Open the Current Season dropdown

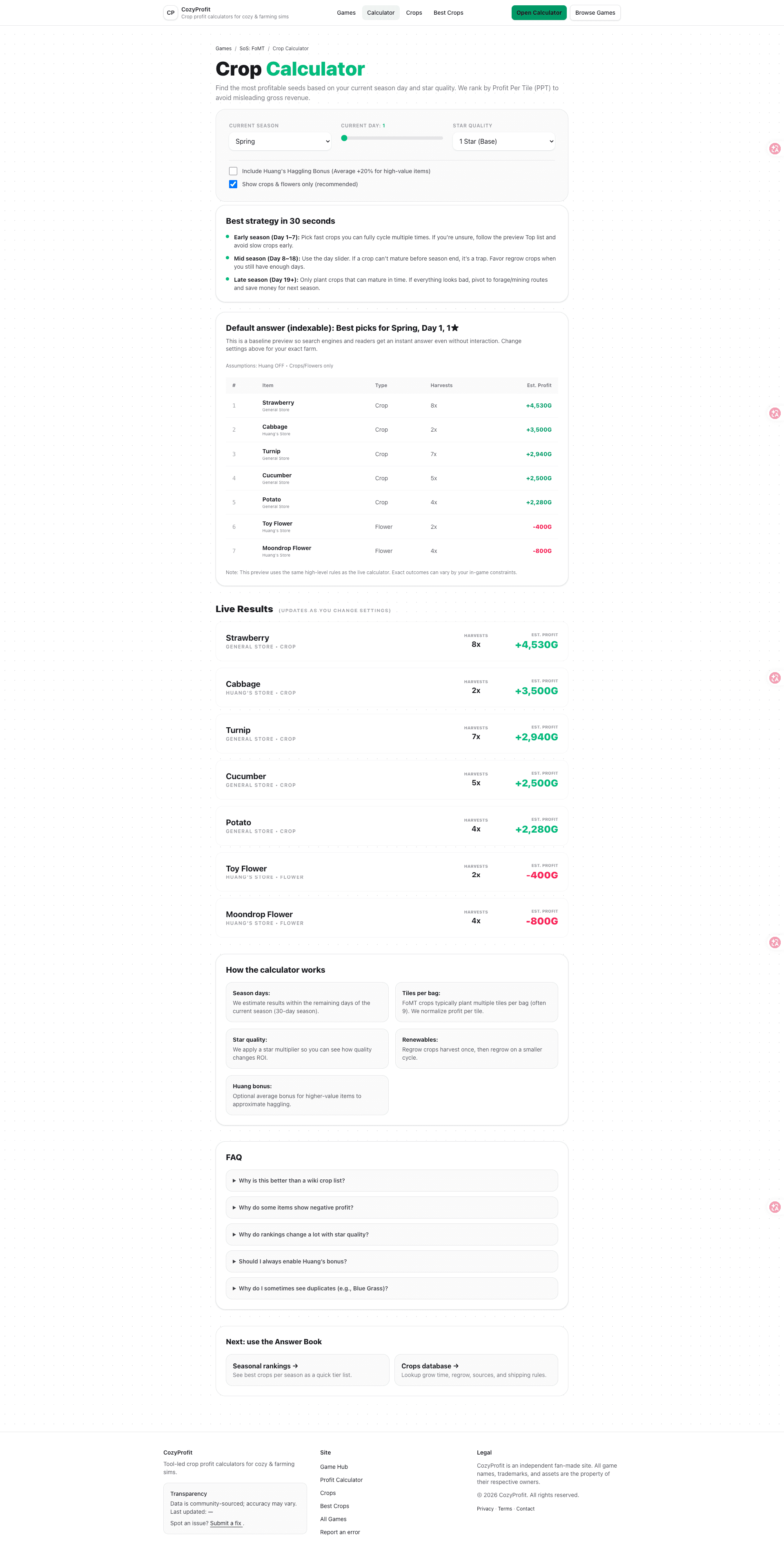pyautogui.click(x=279, y=141)
